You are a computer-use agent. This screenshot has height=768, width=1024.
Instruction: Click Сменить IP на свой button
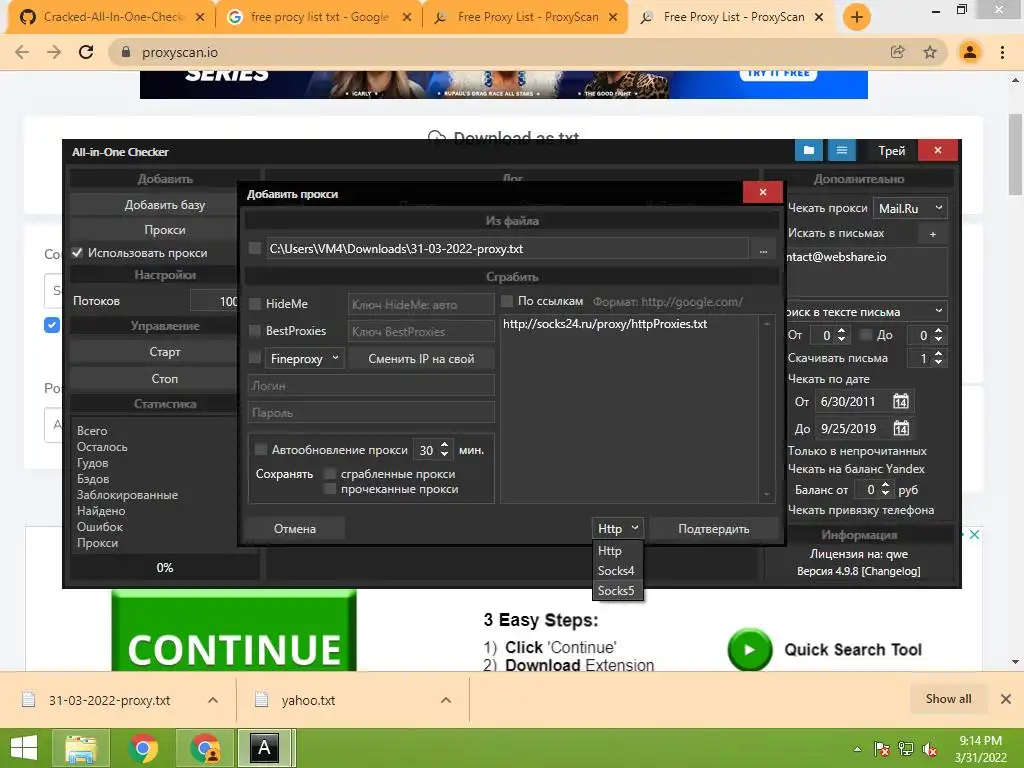(421, 359)
